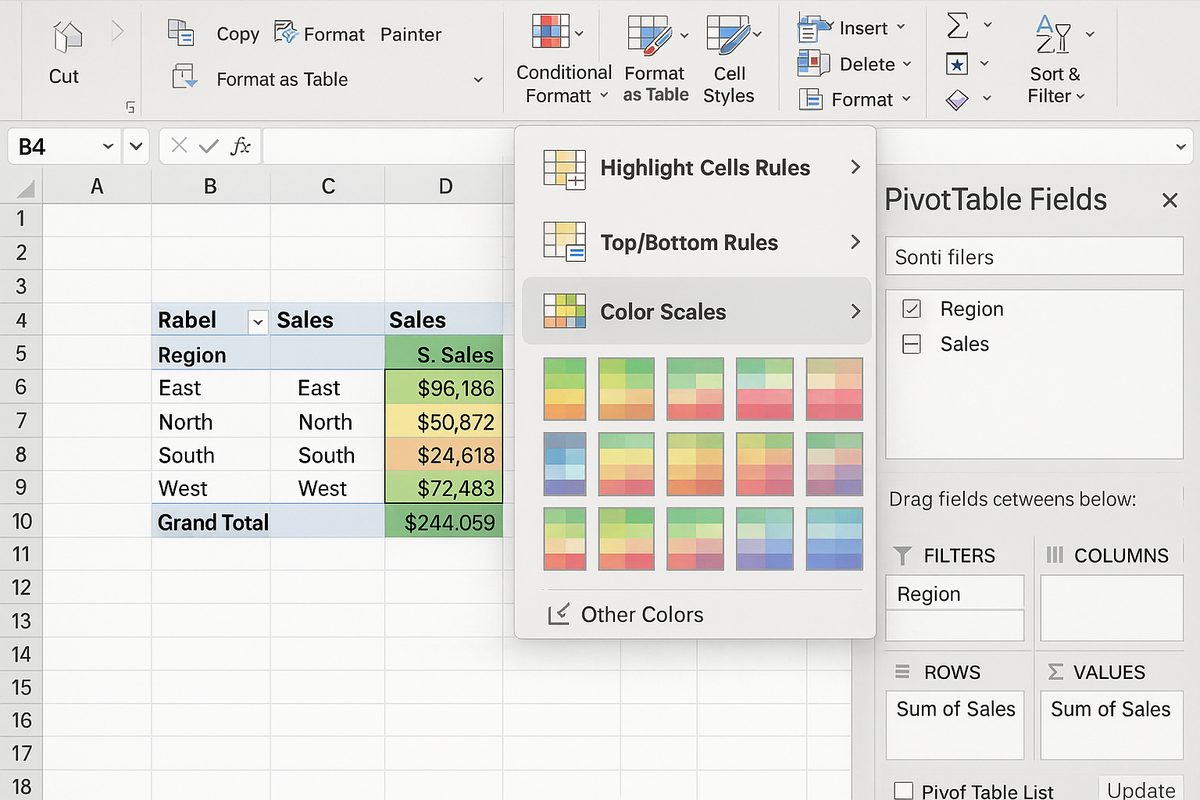The height and width of the screenshot is (800, 1200).
Task: Select cell with $96,186
Action: [444, 388]
